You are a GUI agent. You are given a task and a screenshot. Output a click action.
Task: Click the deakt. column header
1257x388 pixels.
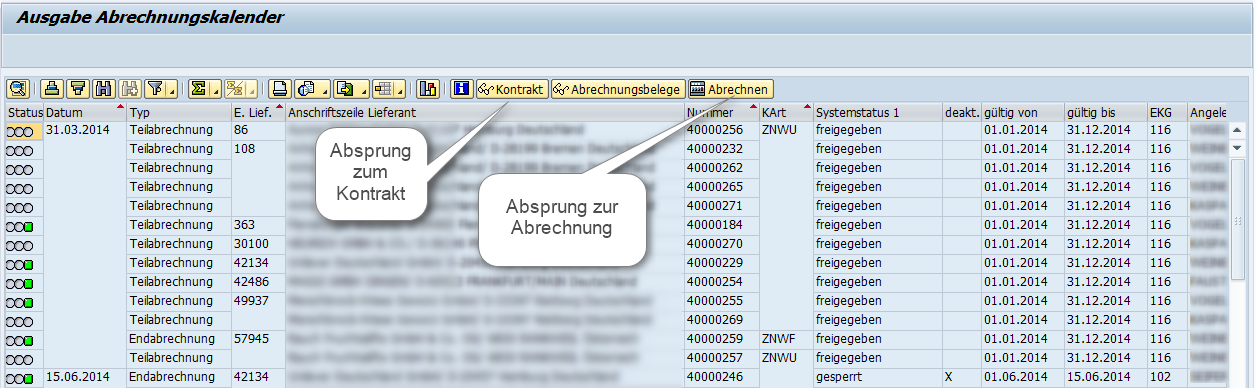coord(961,112)
